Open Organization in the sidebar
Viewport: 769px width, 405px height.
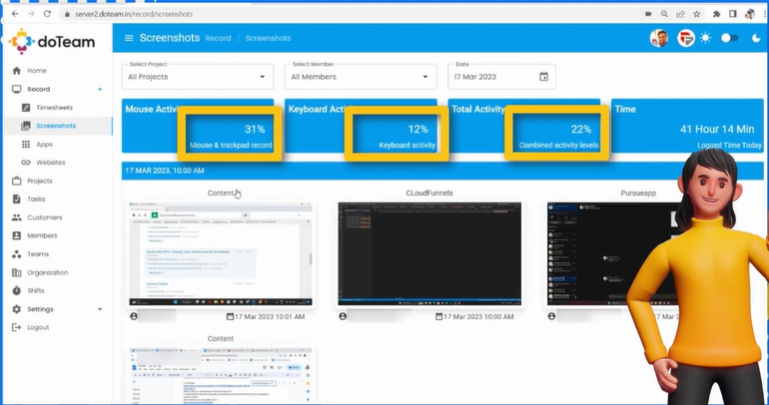[x=48, y=273]
